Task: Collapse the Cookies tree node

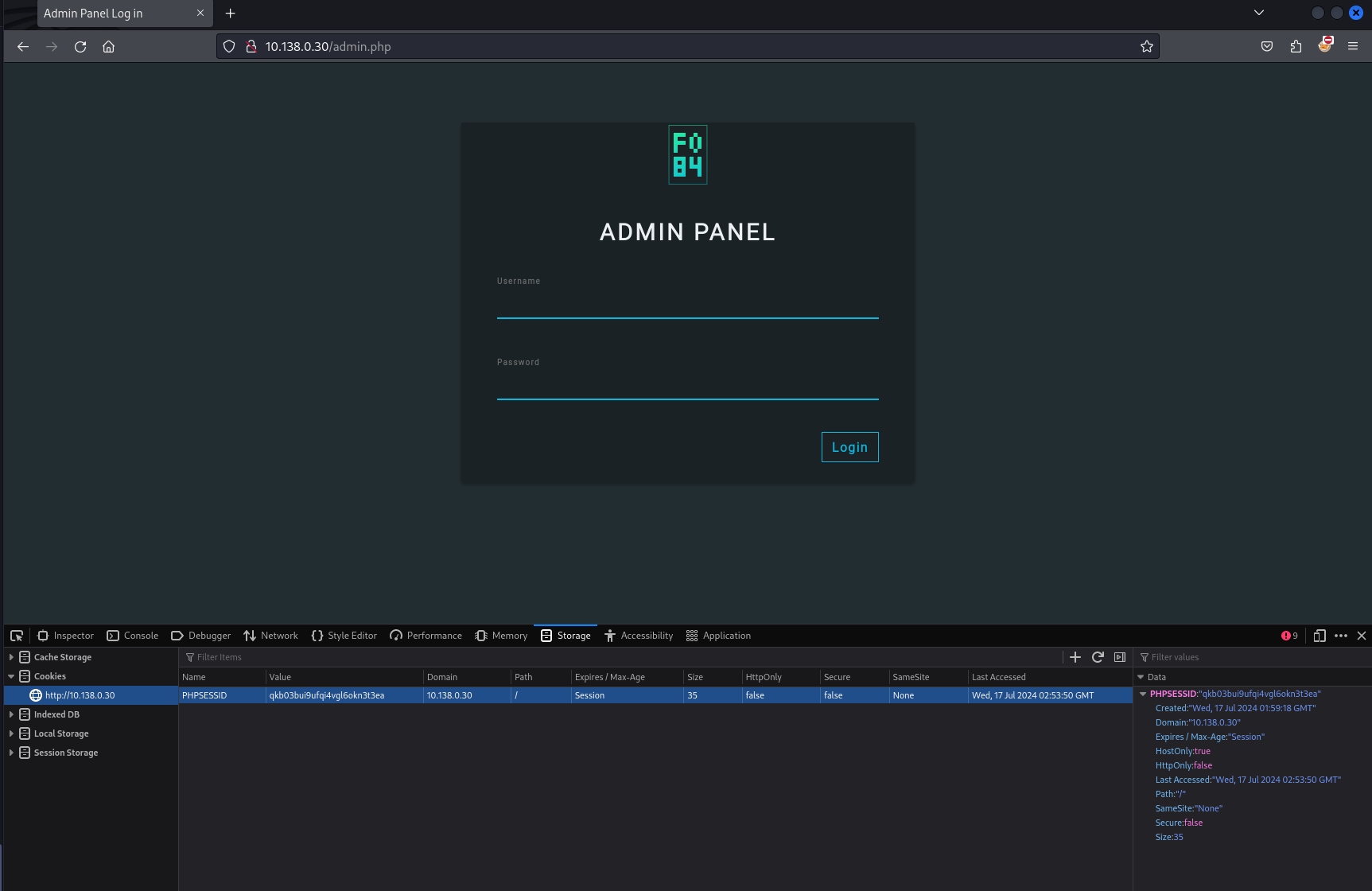Action: 11,676
